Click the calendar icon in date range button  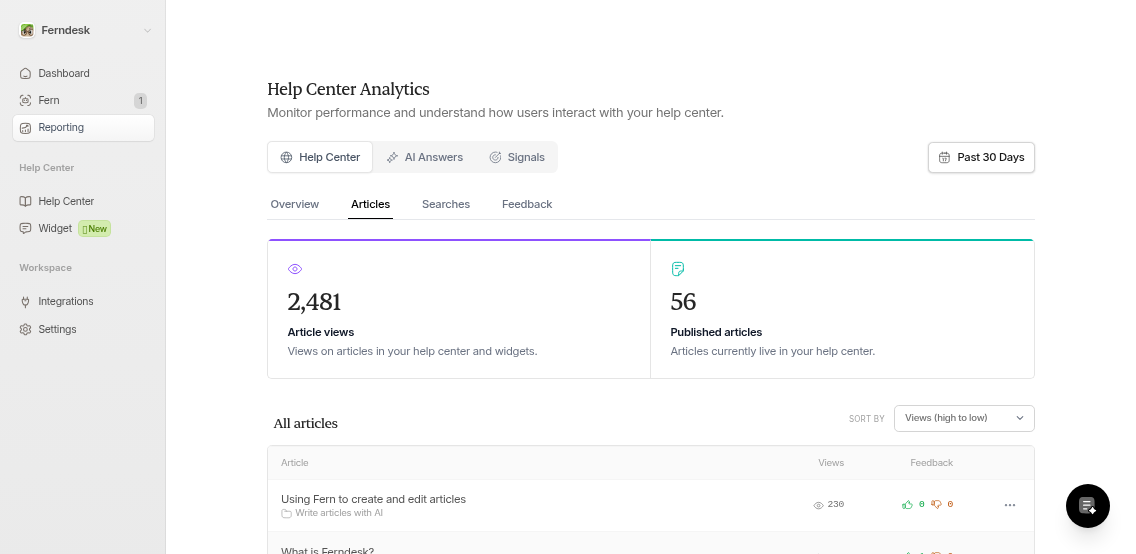click(945, 158)
